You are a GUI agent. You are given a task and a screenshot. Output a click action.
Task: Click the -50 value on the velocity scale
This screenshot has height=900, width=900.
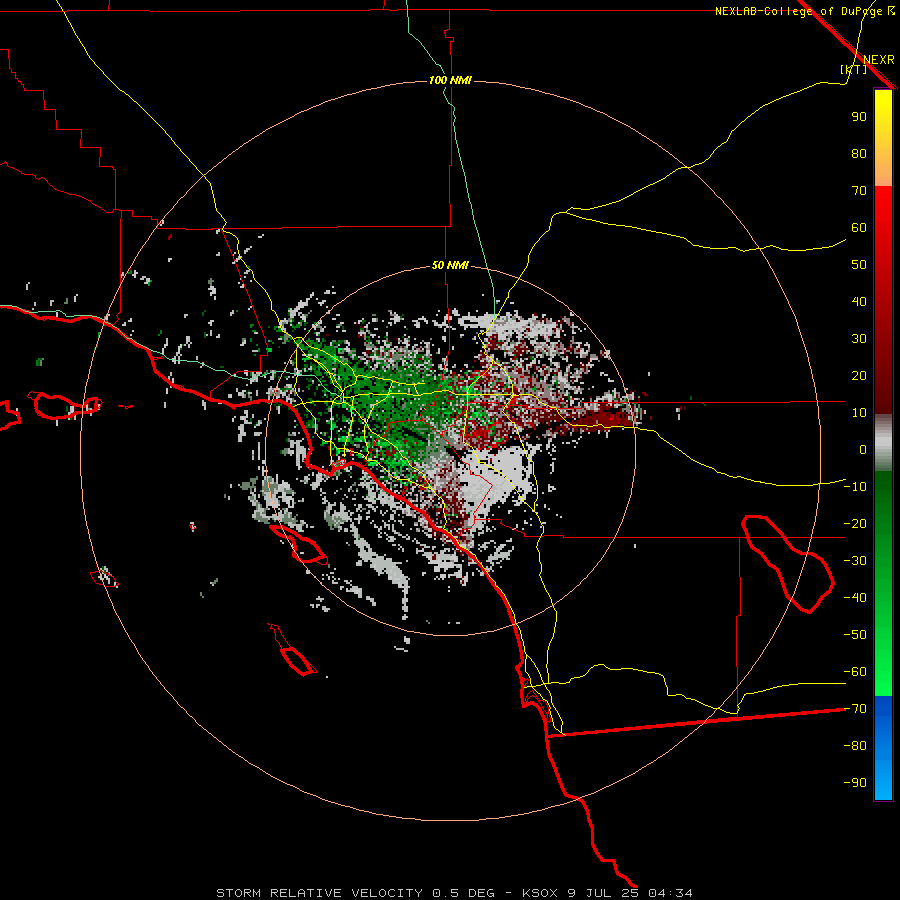point(855,635)
